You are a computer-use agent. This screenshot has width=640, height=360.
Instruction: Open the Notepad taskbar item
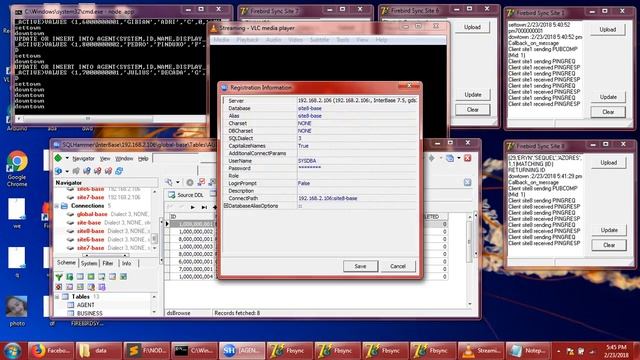click(528, 351)
